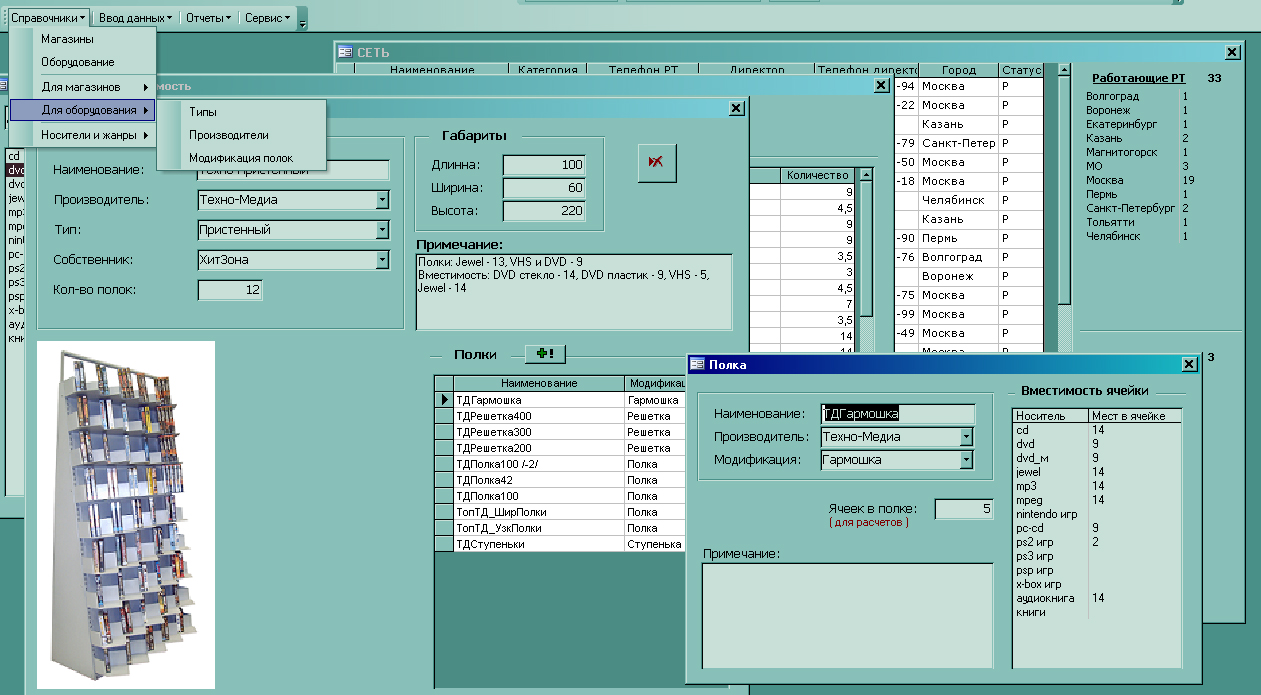
Task: Open the Собственник dropdown showing ХитЗона
Action: [381, 260]
